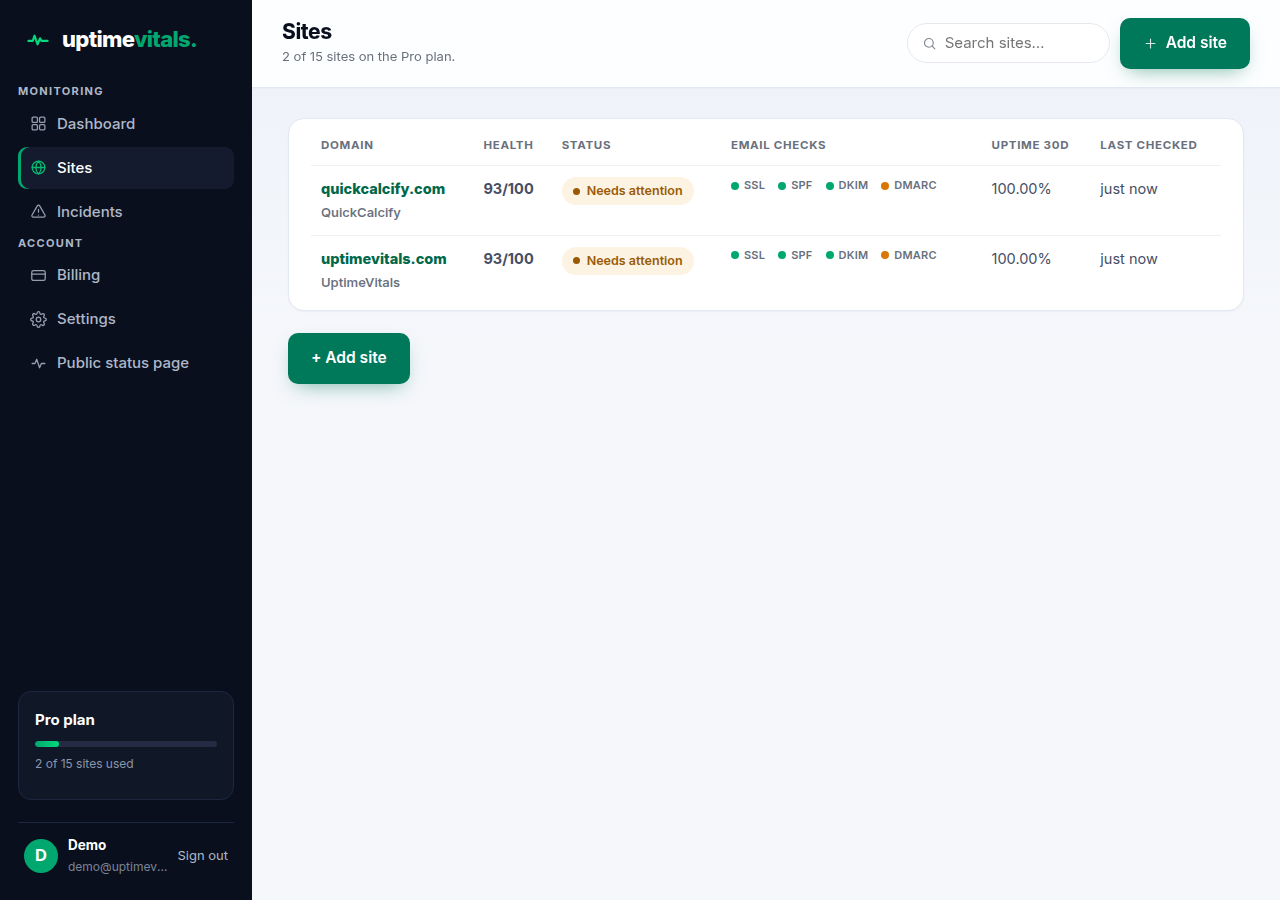Click the search magnifier icon

click(x=929, y=44)
